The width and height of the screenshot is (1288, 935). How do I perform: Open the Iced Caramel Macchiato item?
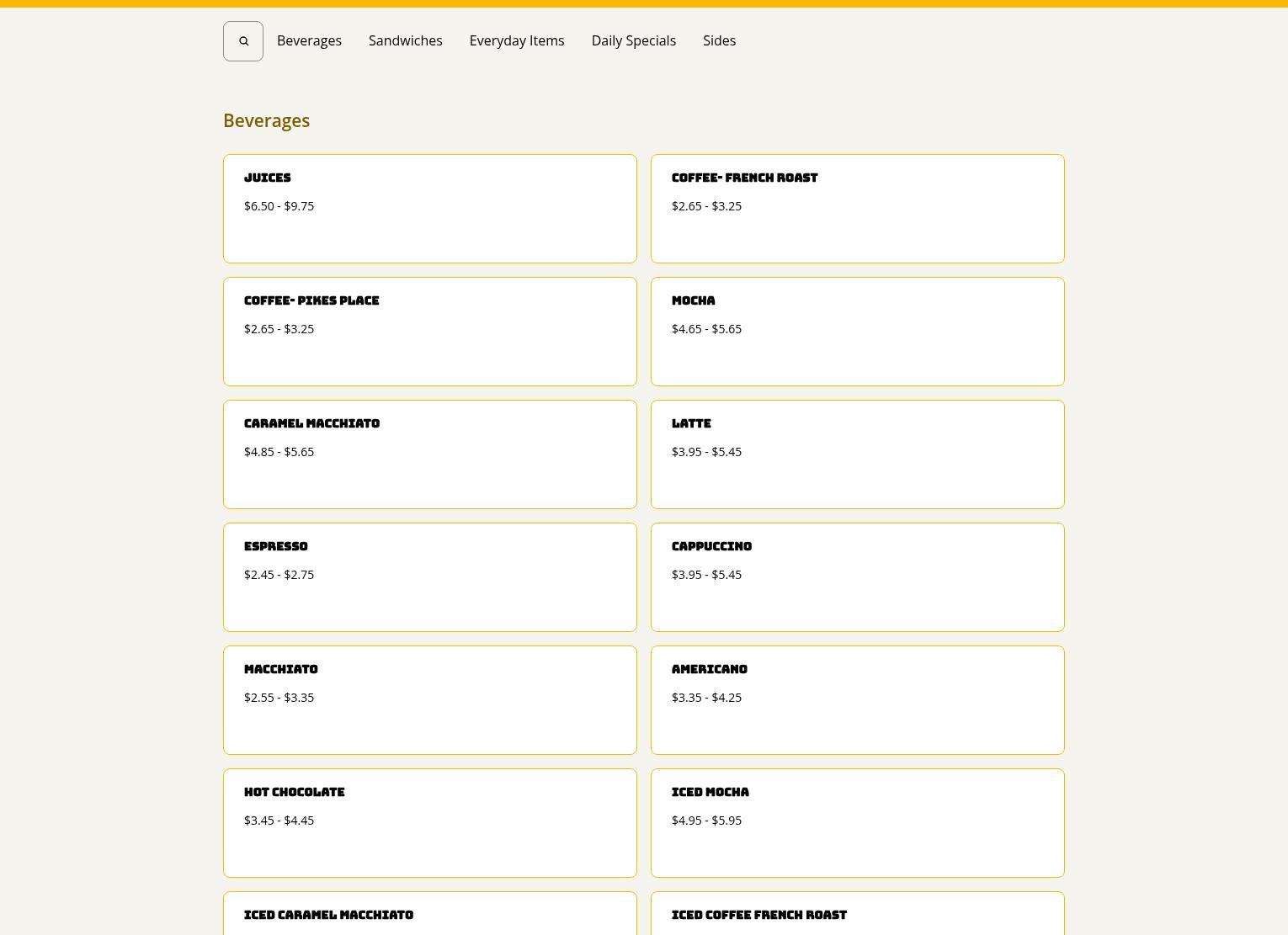tap(429, 916)
